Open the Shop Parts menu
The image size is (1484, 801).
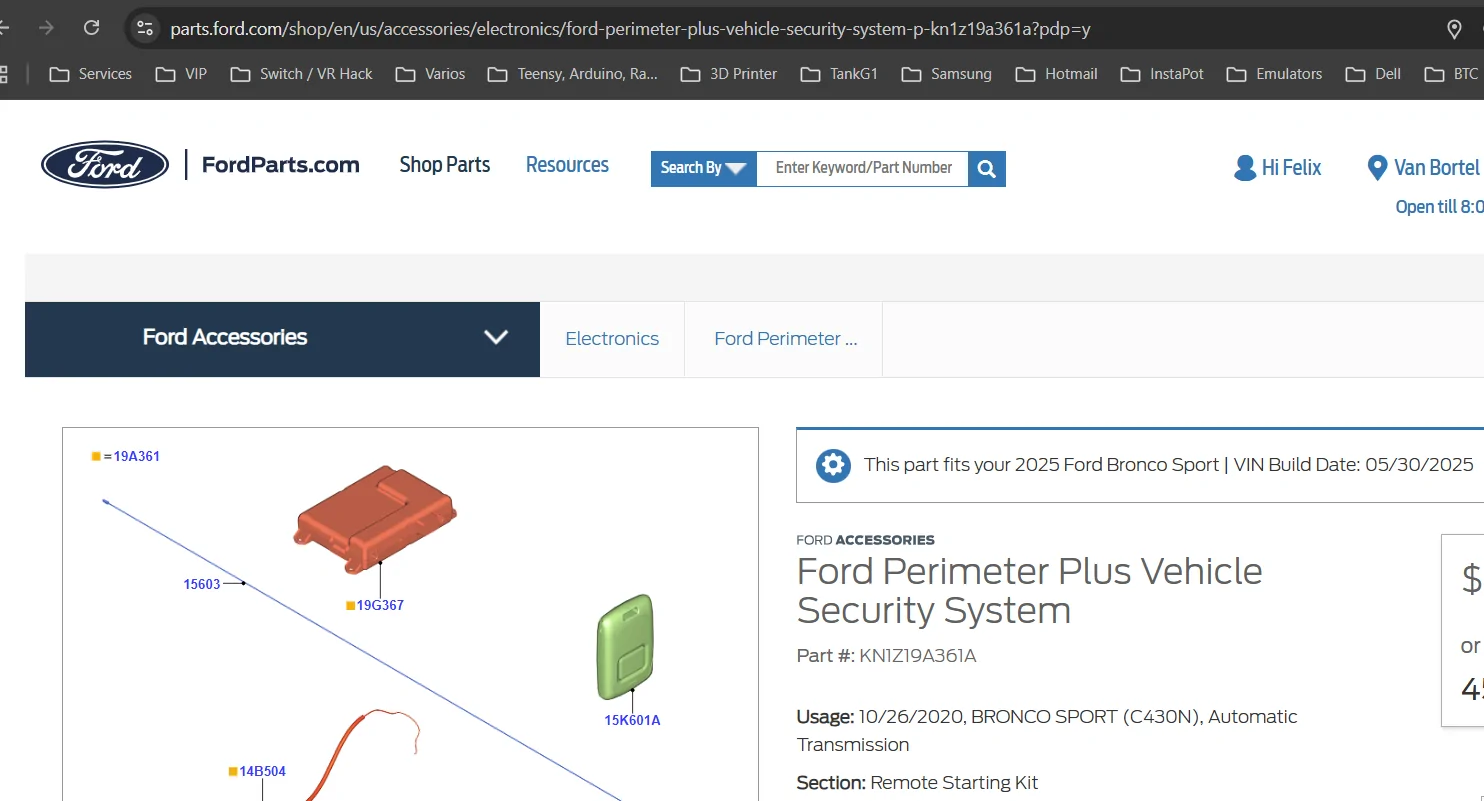click(x=444, y=165)
